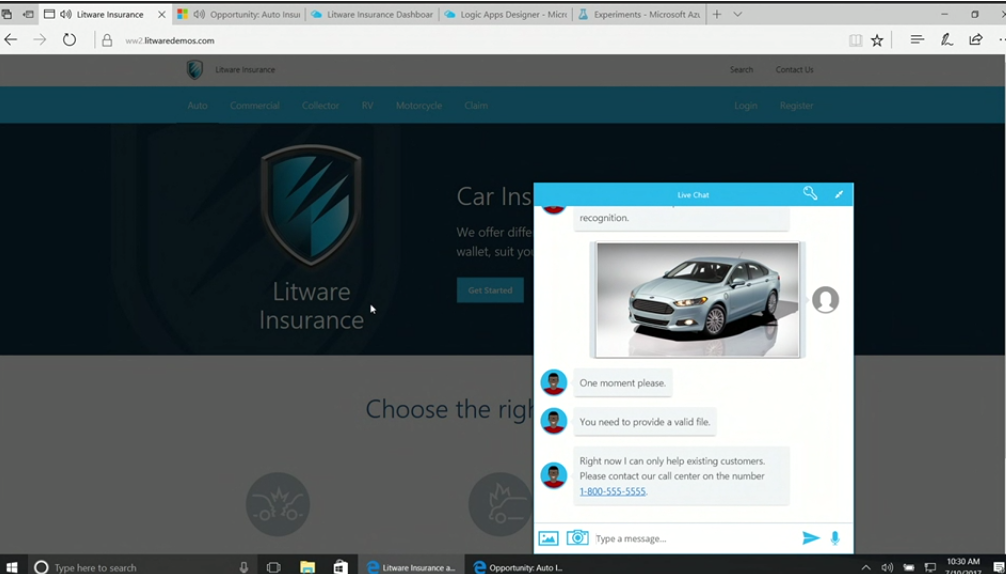Select the Collector navigation item
The height and width of the screenshot is (574, 1006).
point(320,105)
